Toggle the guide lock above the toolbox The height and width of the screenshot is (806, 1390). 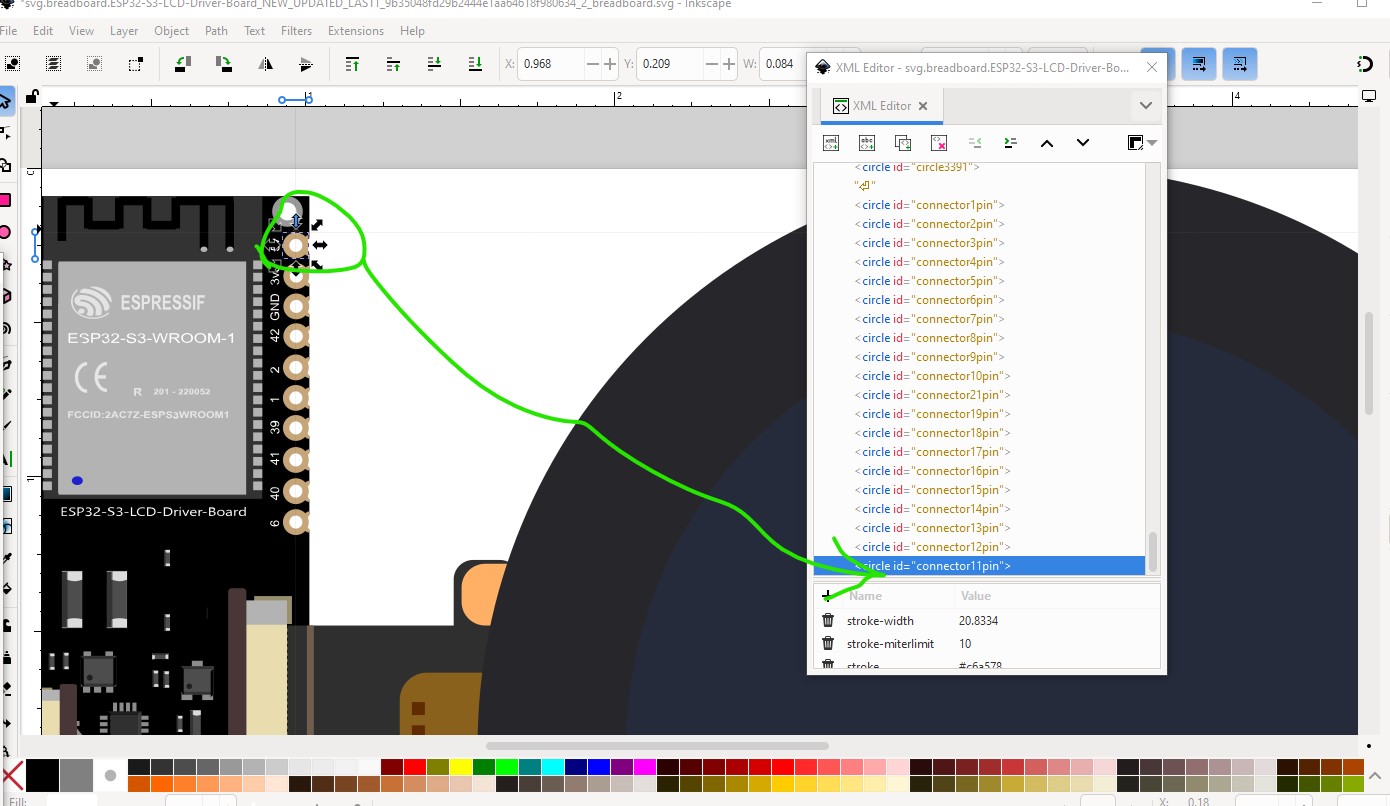tap(32, 96)
